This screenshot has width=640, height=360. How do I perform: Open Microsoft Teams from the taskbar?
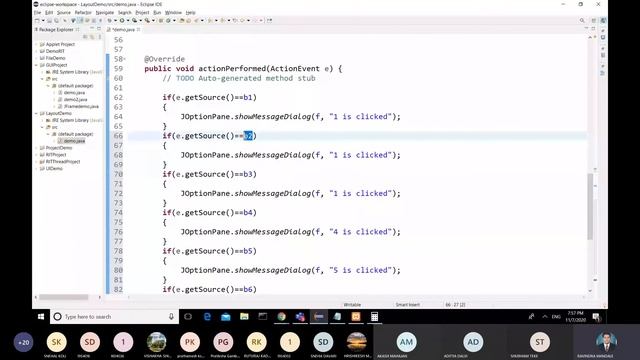pos(300,316)
